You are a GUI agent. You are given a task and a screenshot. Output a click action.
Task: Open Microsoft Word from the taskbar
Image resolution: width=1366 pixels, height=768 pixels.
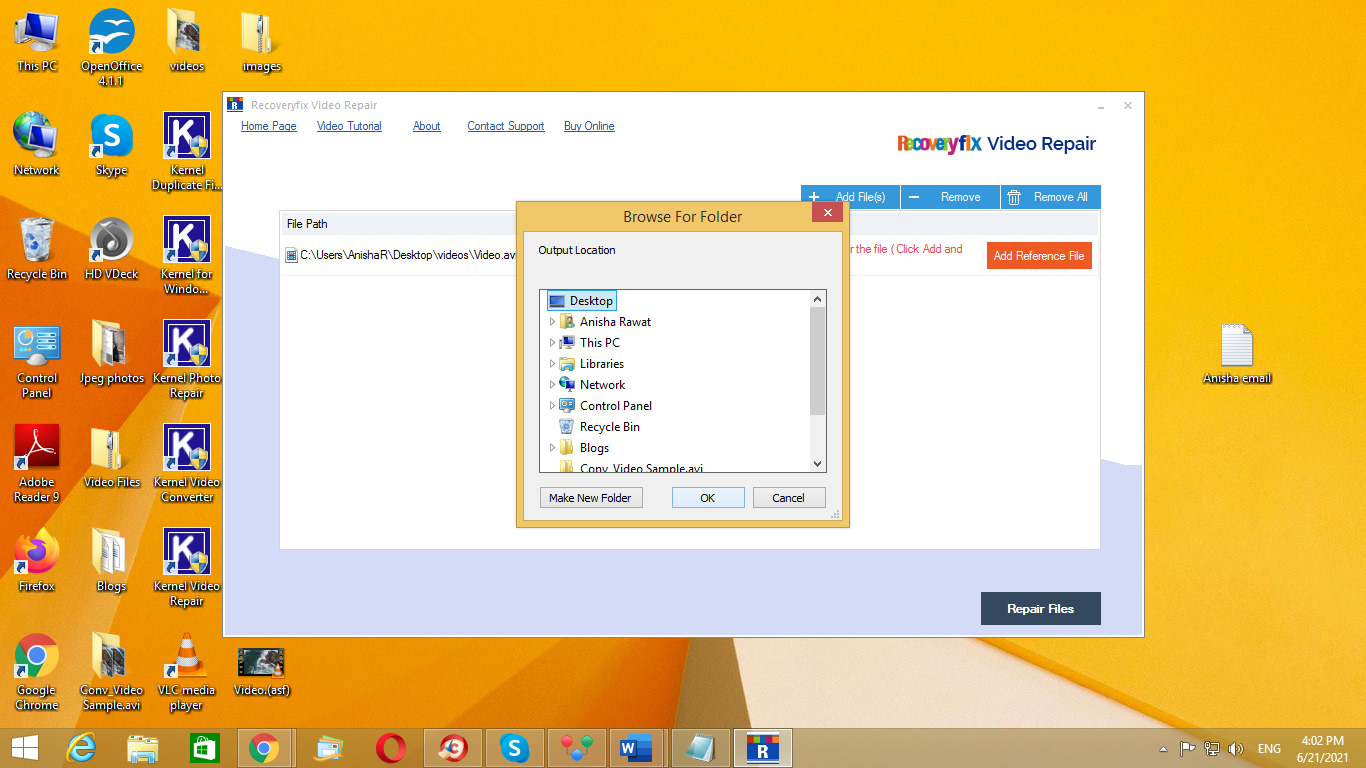[x=635, y=748]
